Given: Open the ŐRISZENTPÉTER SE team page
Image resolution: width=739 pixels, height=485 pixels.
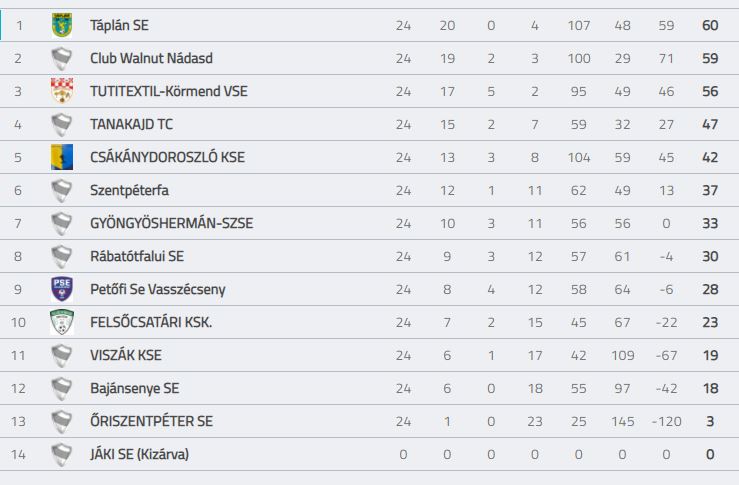Looking at the screenshot, I should point(151,421).
